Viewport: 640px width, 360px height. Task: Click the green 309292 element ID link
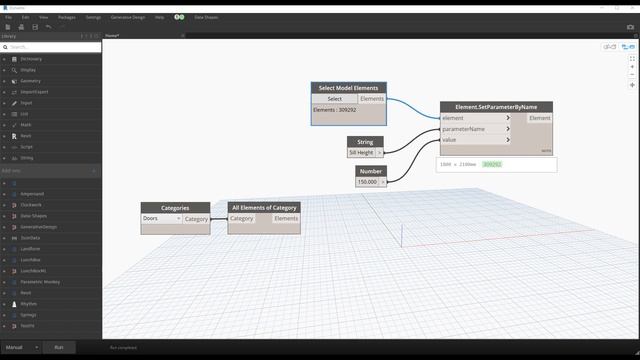[492, 164]
